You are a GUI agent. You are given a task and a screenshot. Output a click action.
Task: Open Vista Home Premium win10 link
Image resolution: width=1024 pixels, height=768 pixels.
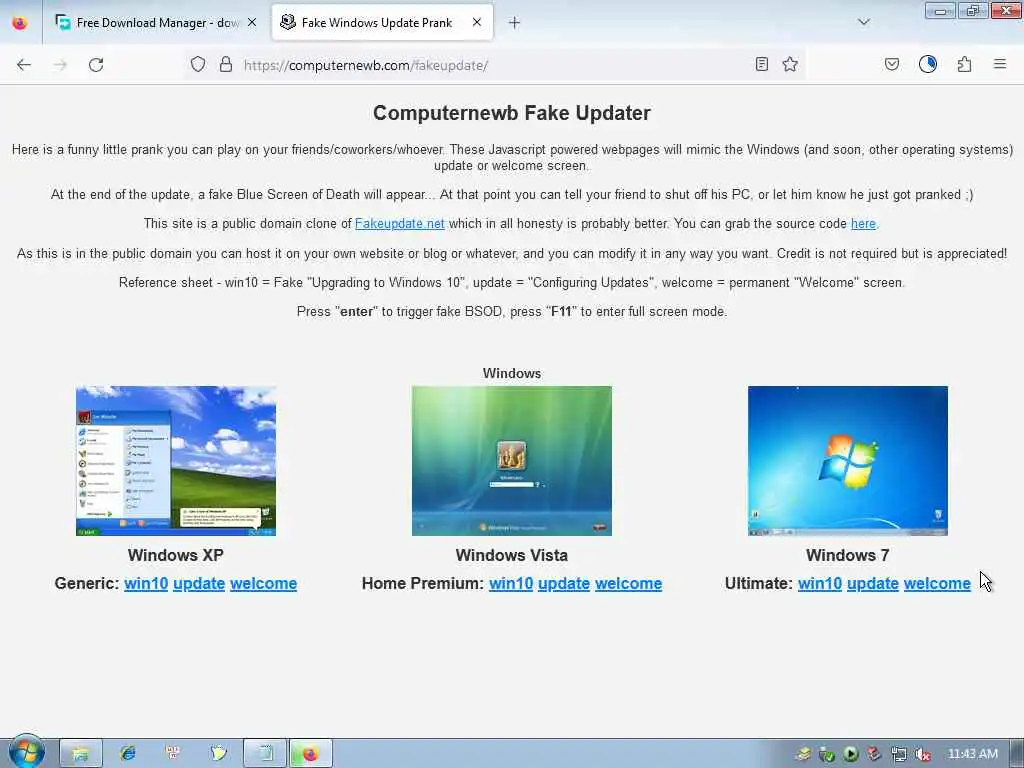coord(511,583)
